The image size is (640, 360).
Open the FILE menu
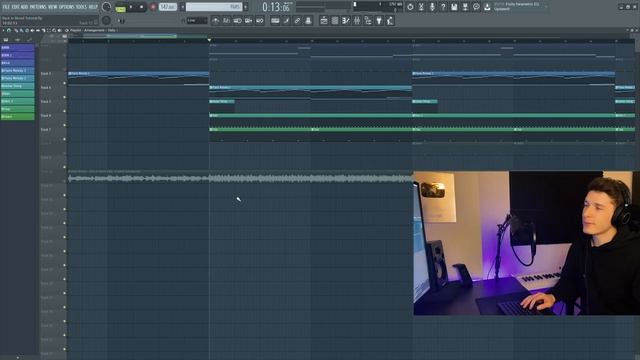pyautogui.click(x=6, y=7)
